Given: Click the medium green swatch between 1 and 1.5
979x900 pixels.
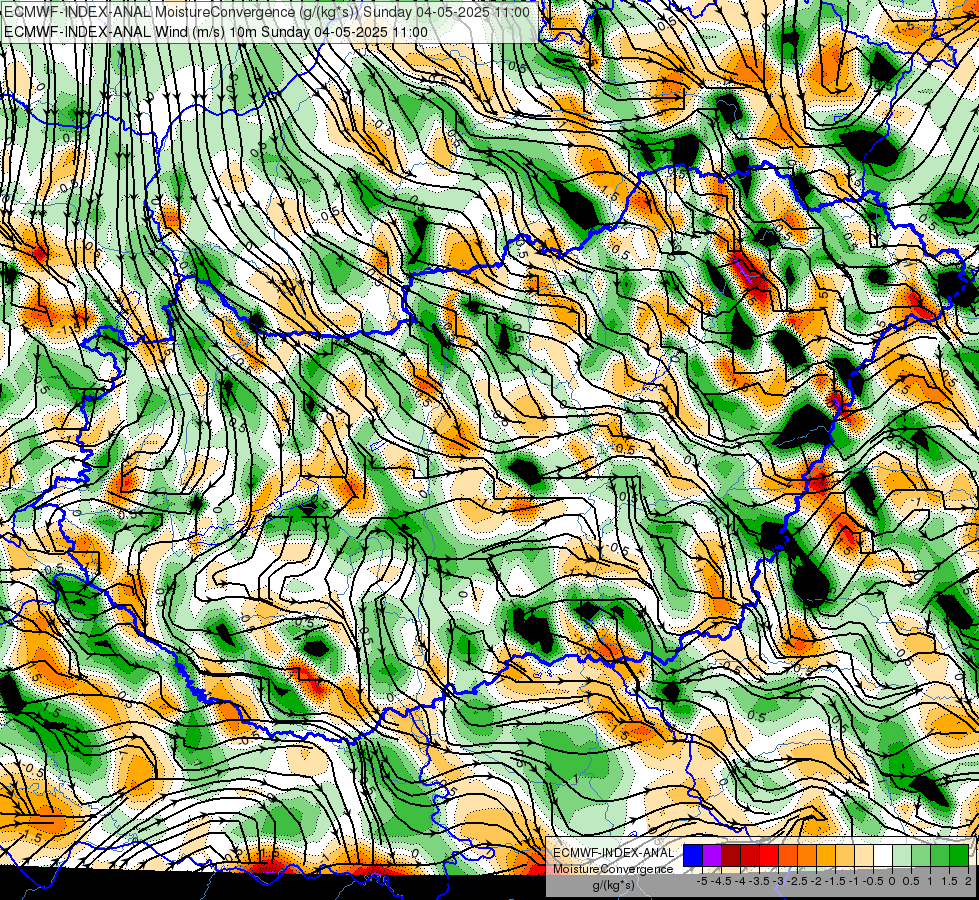Looking at the screenshot, I should coord(940,856).
